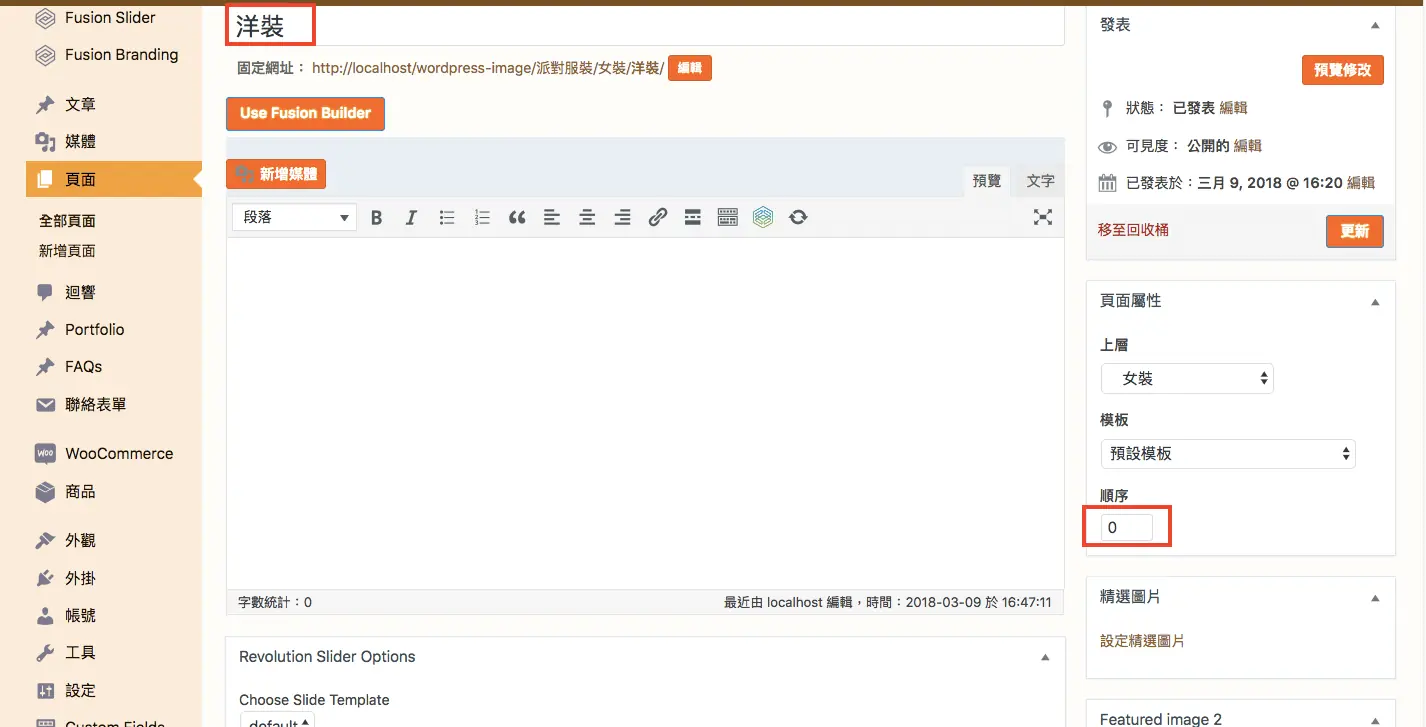Open the 上層 parent page dropdown

(x=1187, y=379)
